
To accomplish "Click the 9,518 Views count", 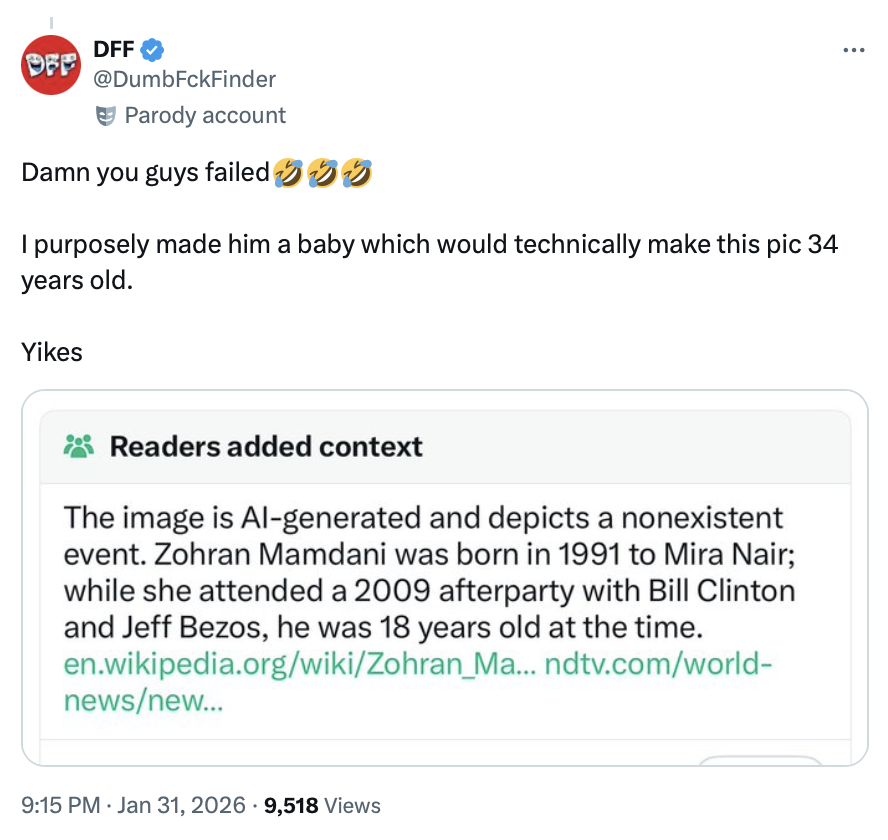I will [x=321, y=804].
